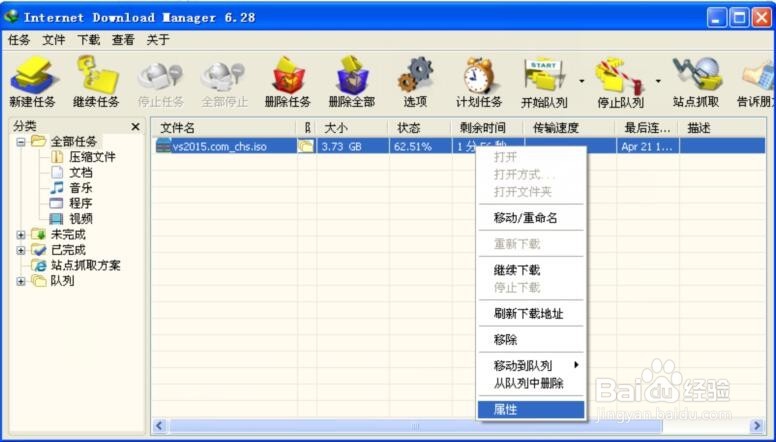
Task: Expand the 未完成 tree node
Action: (x=20, y=235)
